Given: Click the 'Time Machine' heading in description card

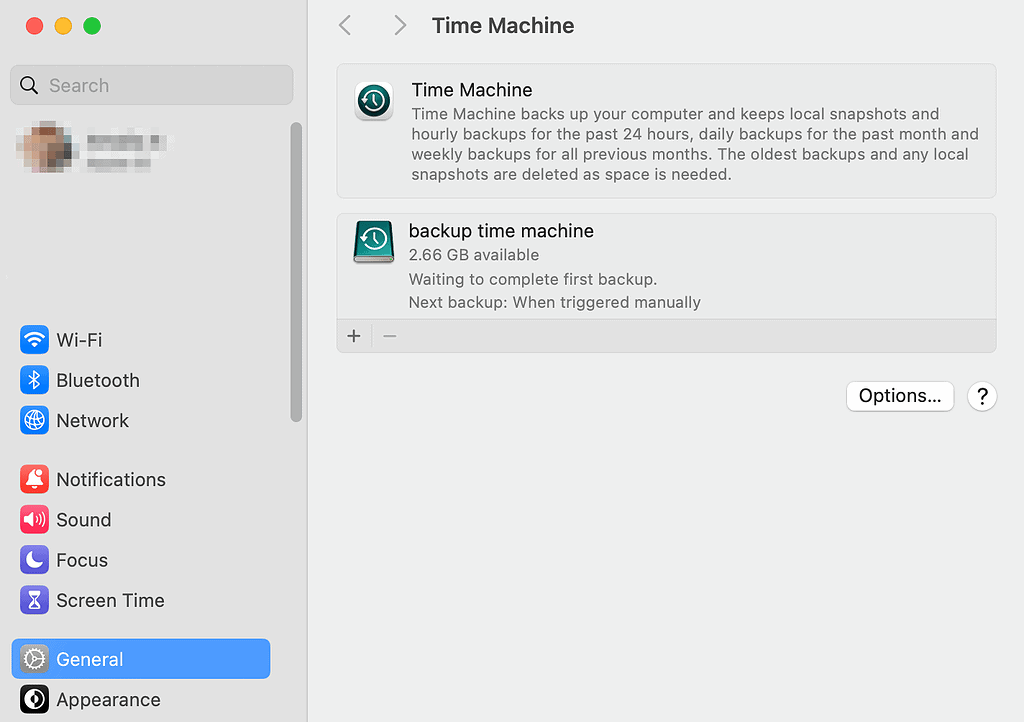Looking at the screenshot, I should [x=472, y=90].
